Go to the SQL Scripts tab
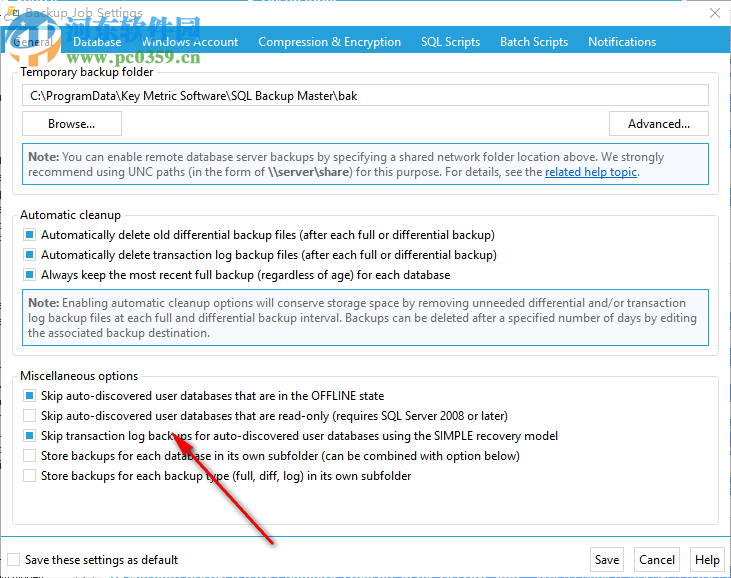The width and height of the screenshot is (731, 578). [450, 42]
